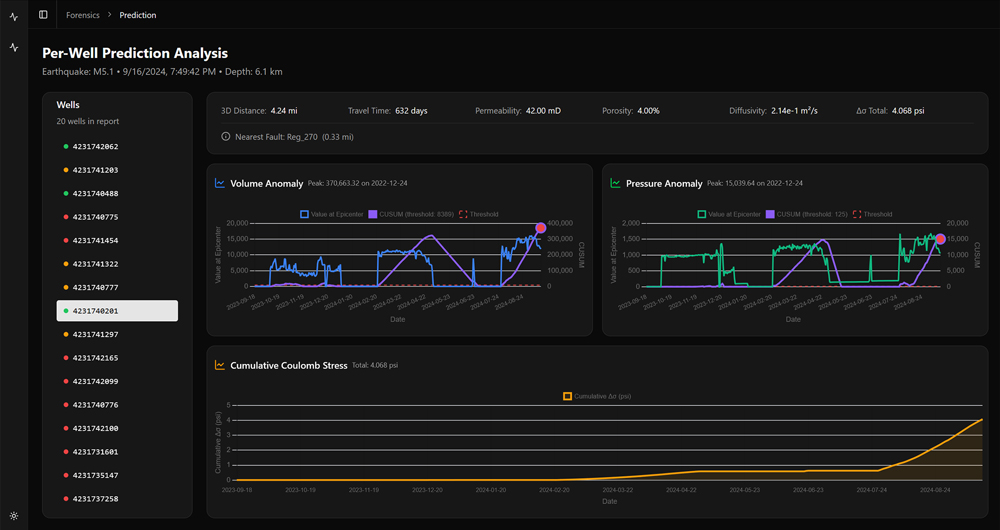Image resolution: width=1000 pixels, height=530 pixels.
Task: Select well 4231741203 in Wells list
Action: [95, 170]
